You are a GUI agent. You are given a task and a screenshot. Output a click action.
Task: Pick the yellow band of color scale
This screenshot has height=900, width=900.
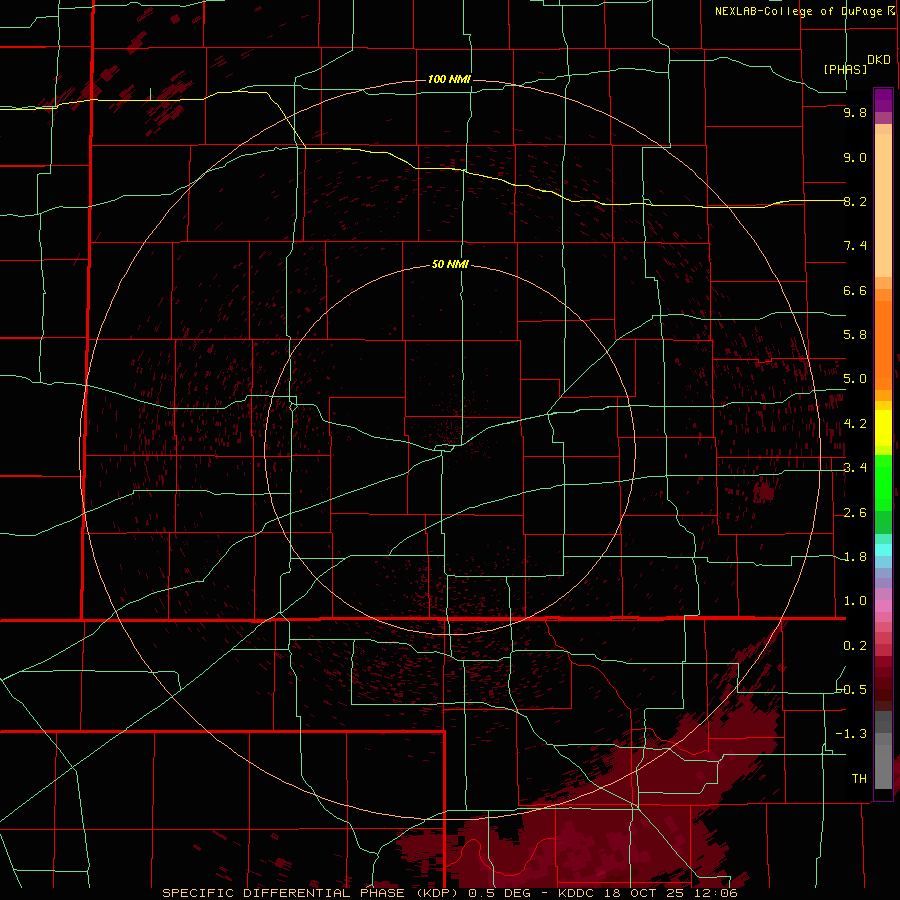coord(883,428)
